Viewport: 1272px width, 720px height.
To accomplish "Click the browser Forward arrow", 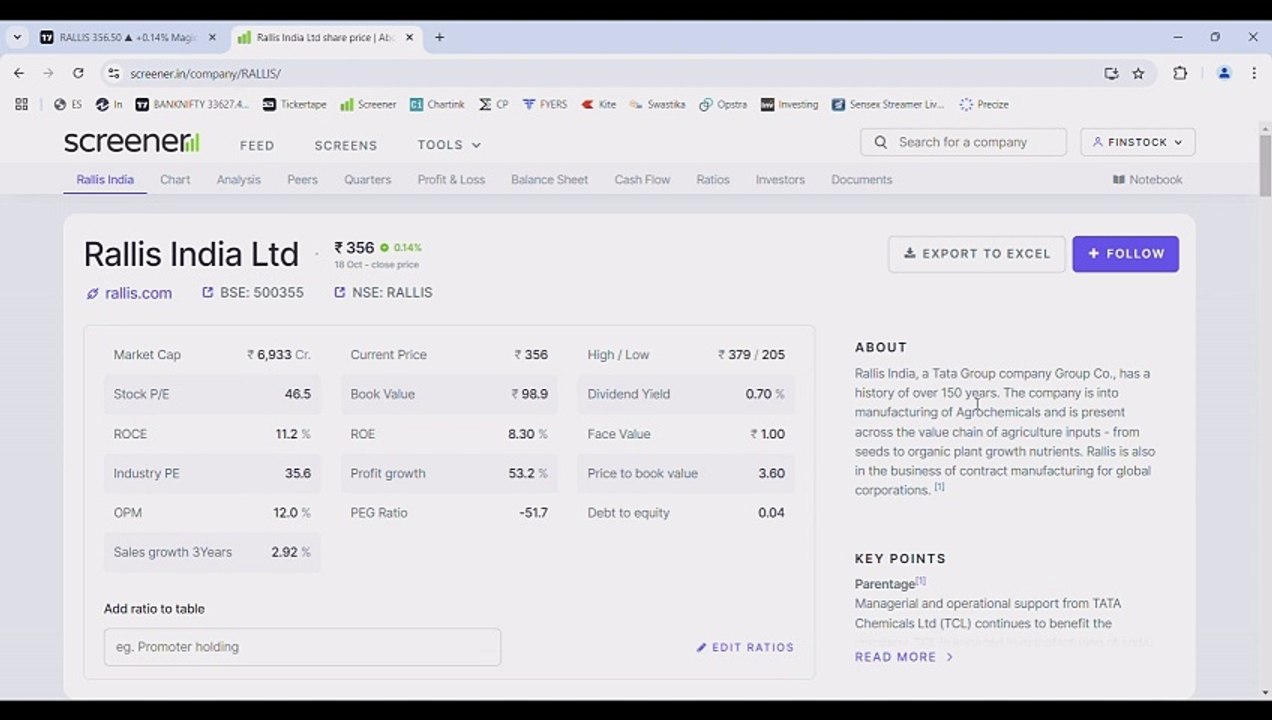I will (x=48, y=73).
